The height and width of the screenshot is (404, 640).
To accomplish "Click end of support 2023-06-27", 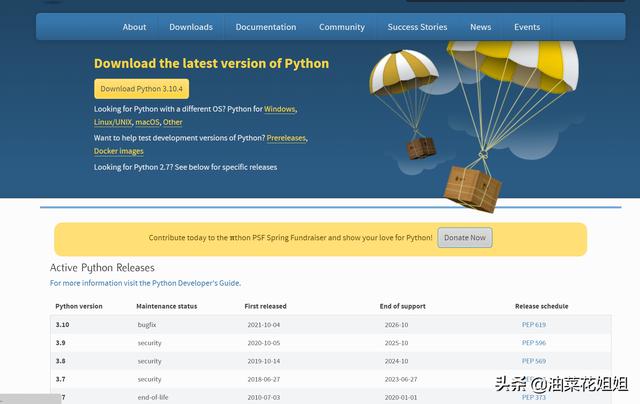I will tap(401, 379).
